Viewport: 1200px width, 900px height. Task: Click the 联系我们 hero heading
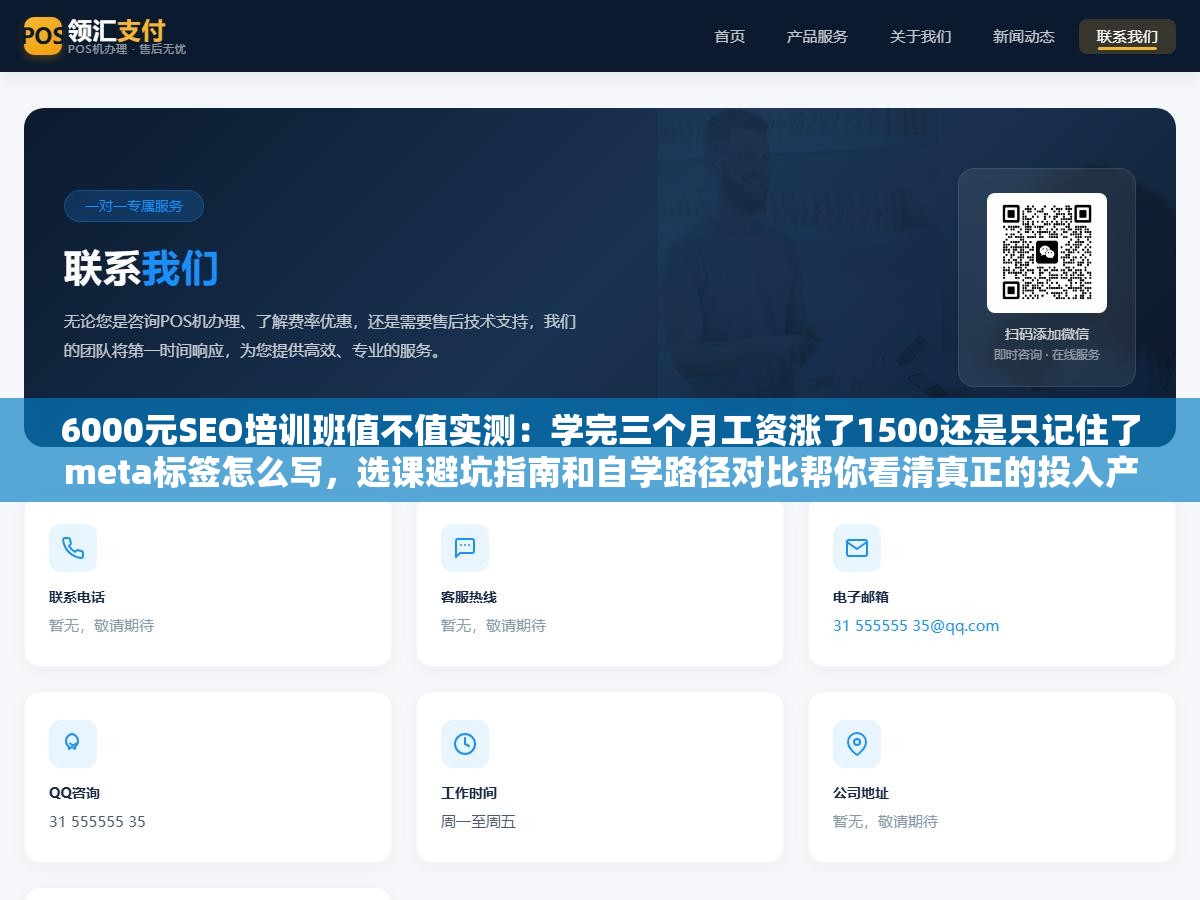coord(141,268)
